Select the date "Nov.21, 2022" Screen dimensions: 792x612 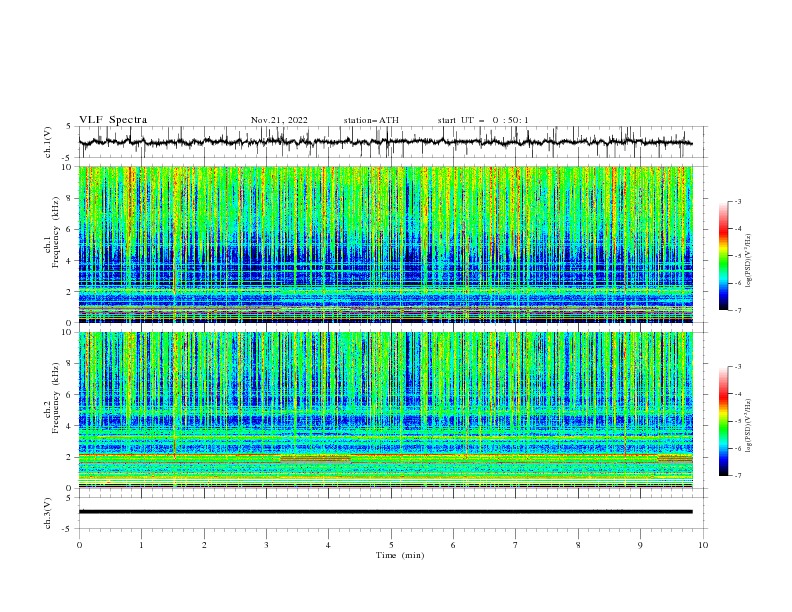coord(279,120)
